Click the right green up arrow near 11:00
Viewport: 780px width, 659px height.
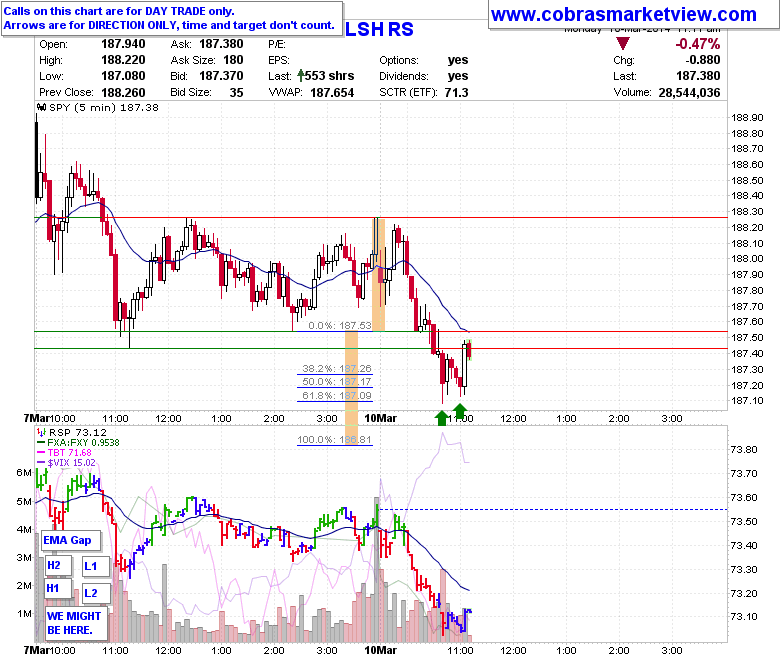tap(460, 411)
